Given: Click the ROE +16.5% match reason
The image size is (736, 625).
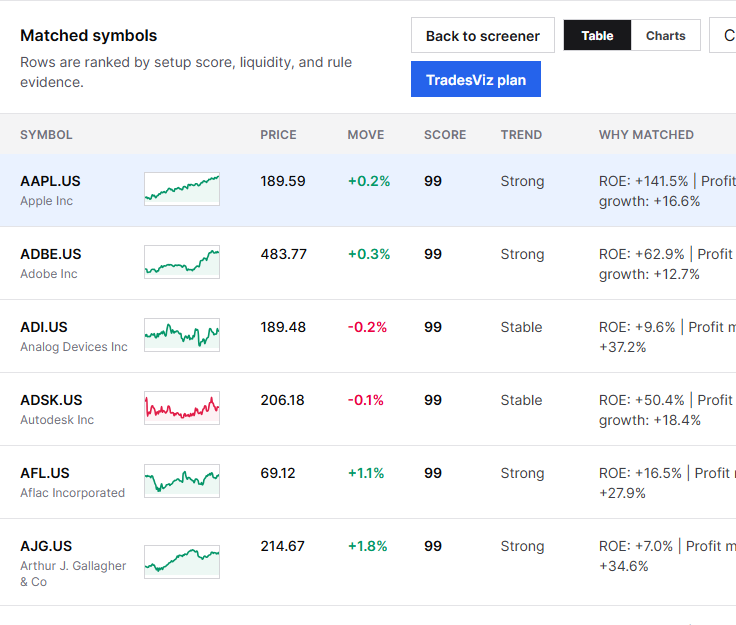Looking at the screenshot, I should [667, 483].
